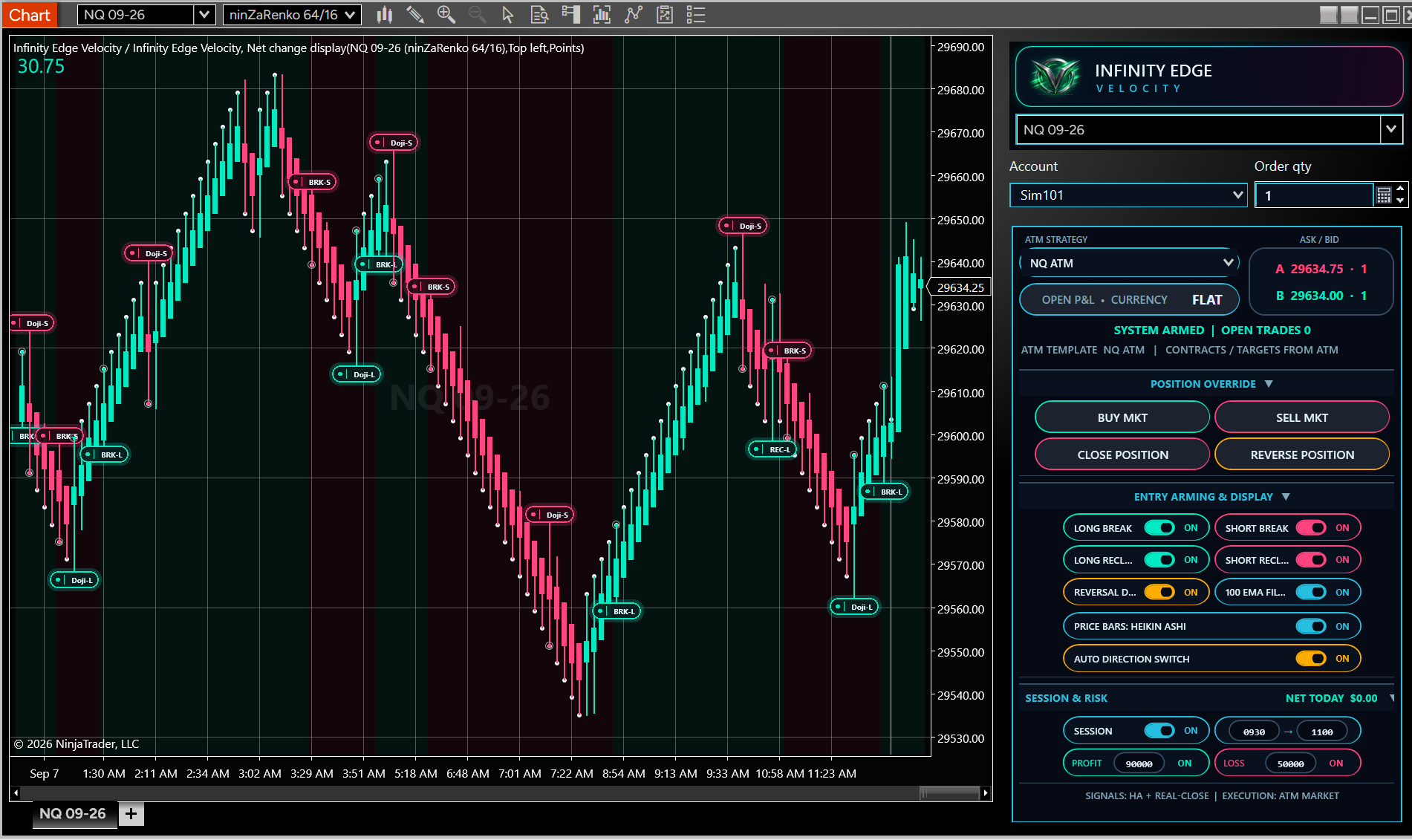Open the Sim101 account dropdown

(1128, 195)
